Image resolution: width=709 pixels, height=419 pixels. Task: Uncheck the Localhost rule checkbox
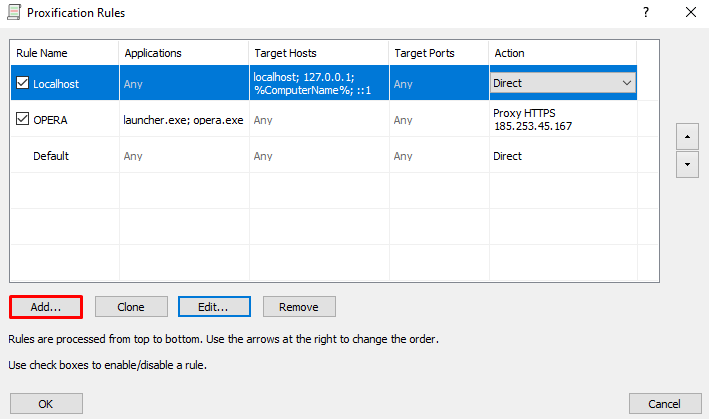pos(22,83)
